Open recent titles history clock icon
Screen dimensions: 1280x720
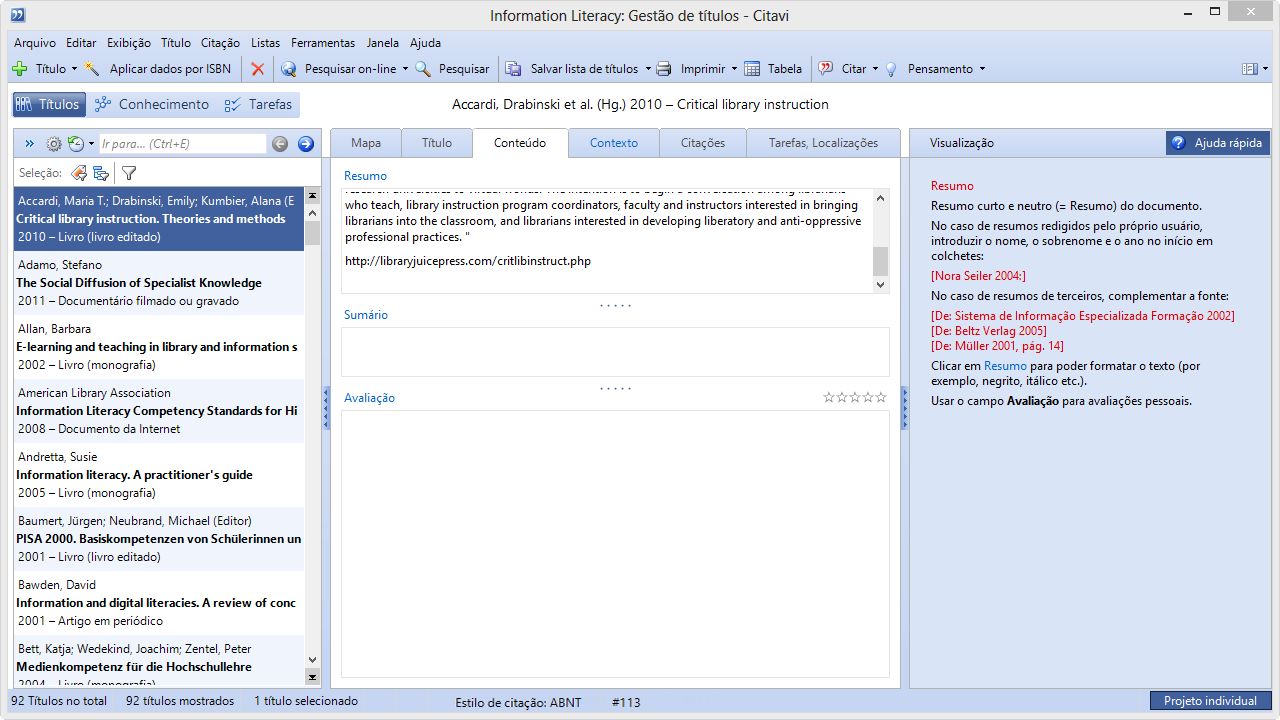[x=75, y=144]
